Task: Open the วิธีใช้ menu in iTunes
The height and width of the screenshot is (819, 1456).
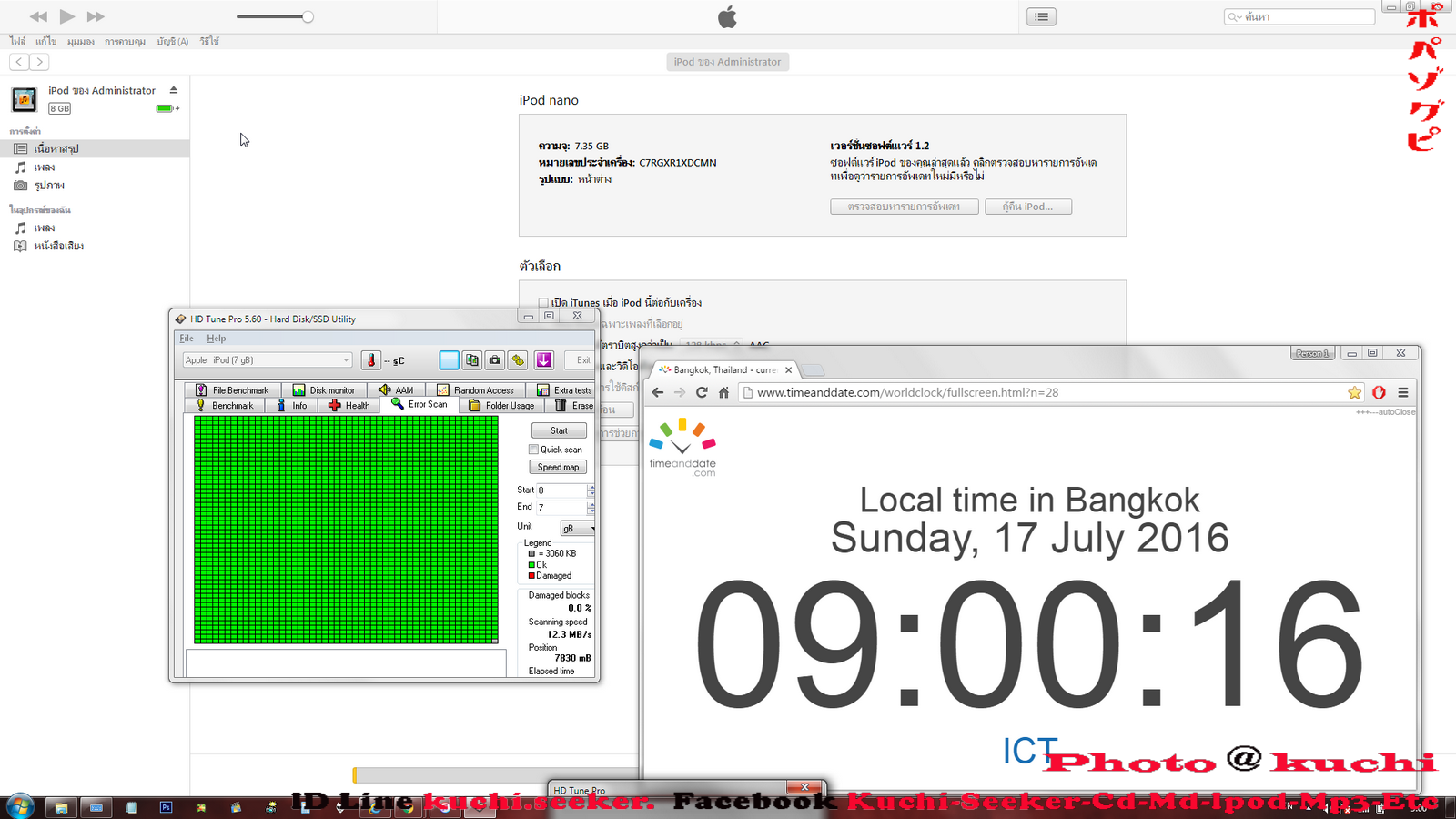Action: coord(209,41)
